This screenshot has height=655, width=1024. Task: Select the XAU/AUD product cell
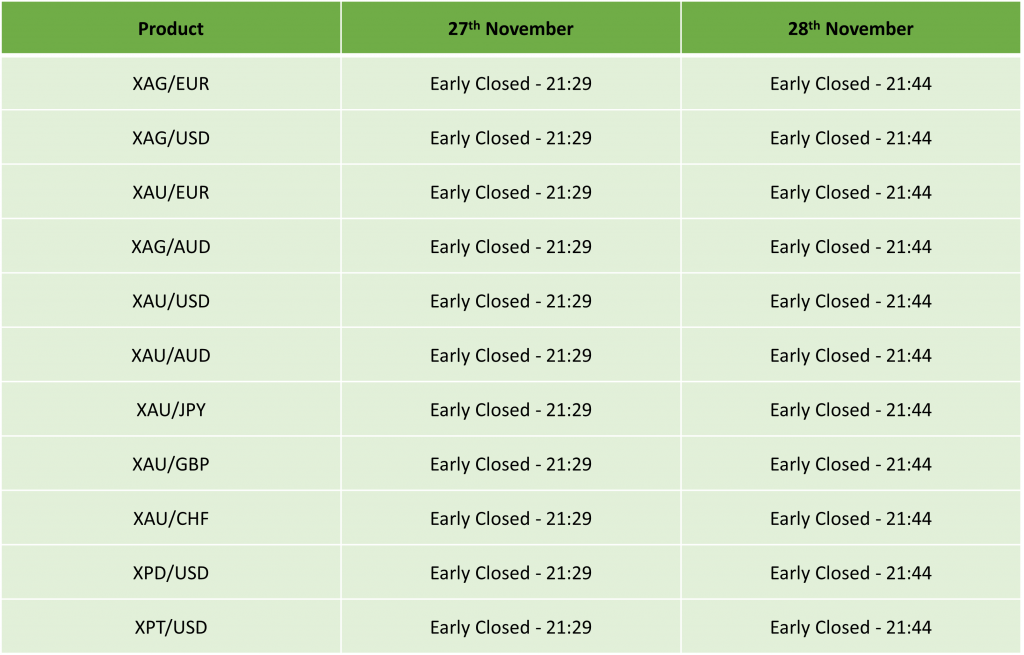coord(171,355)
